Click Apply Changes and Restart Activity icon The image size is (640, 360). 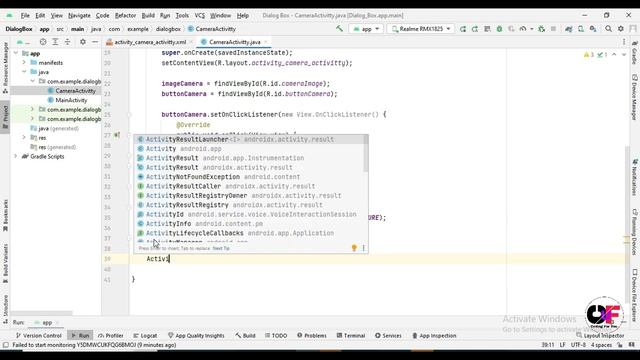pyautogui.click(x=475, y=29)
